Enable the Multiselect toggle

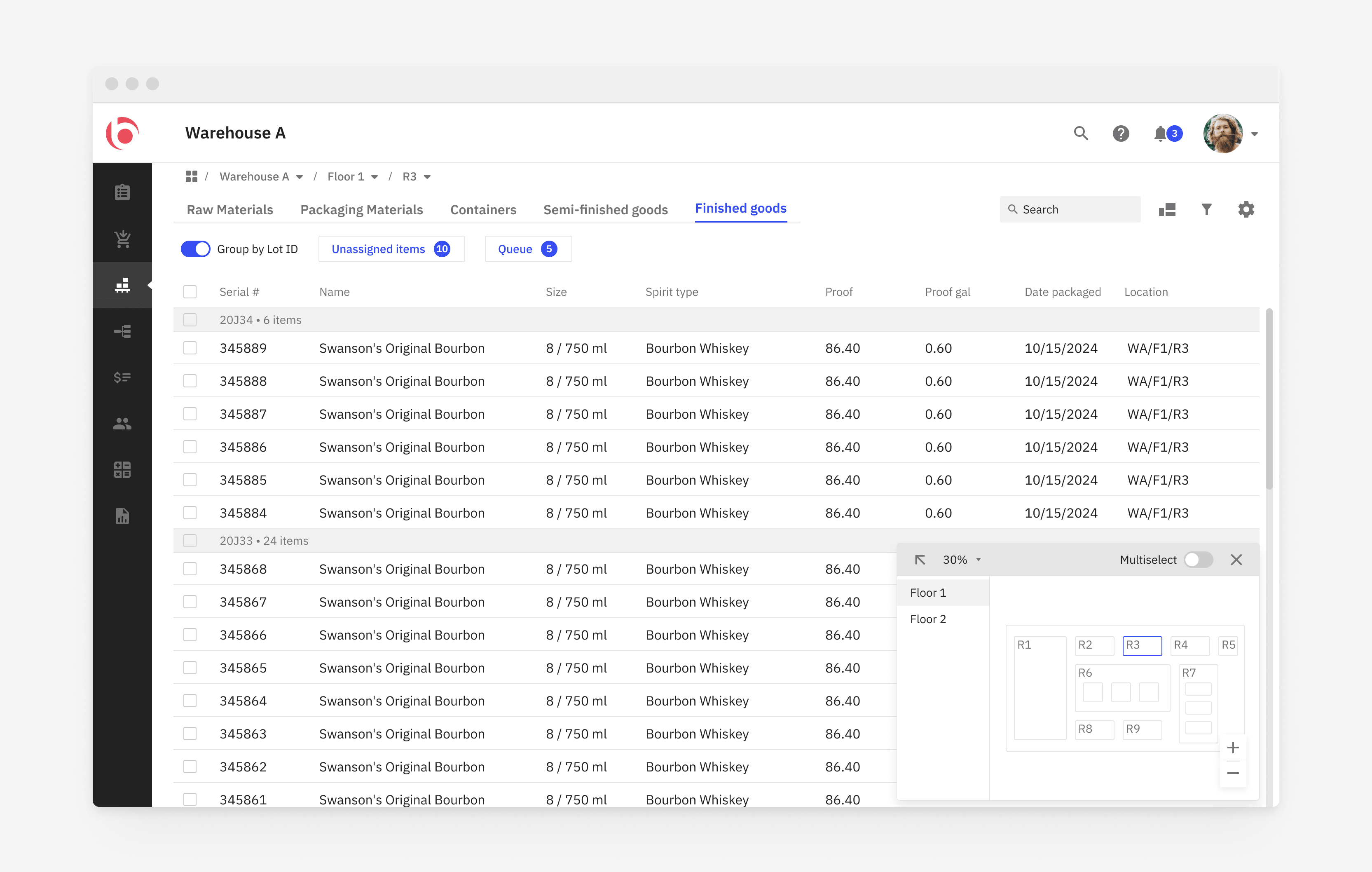(x=1198, y=560)
